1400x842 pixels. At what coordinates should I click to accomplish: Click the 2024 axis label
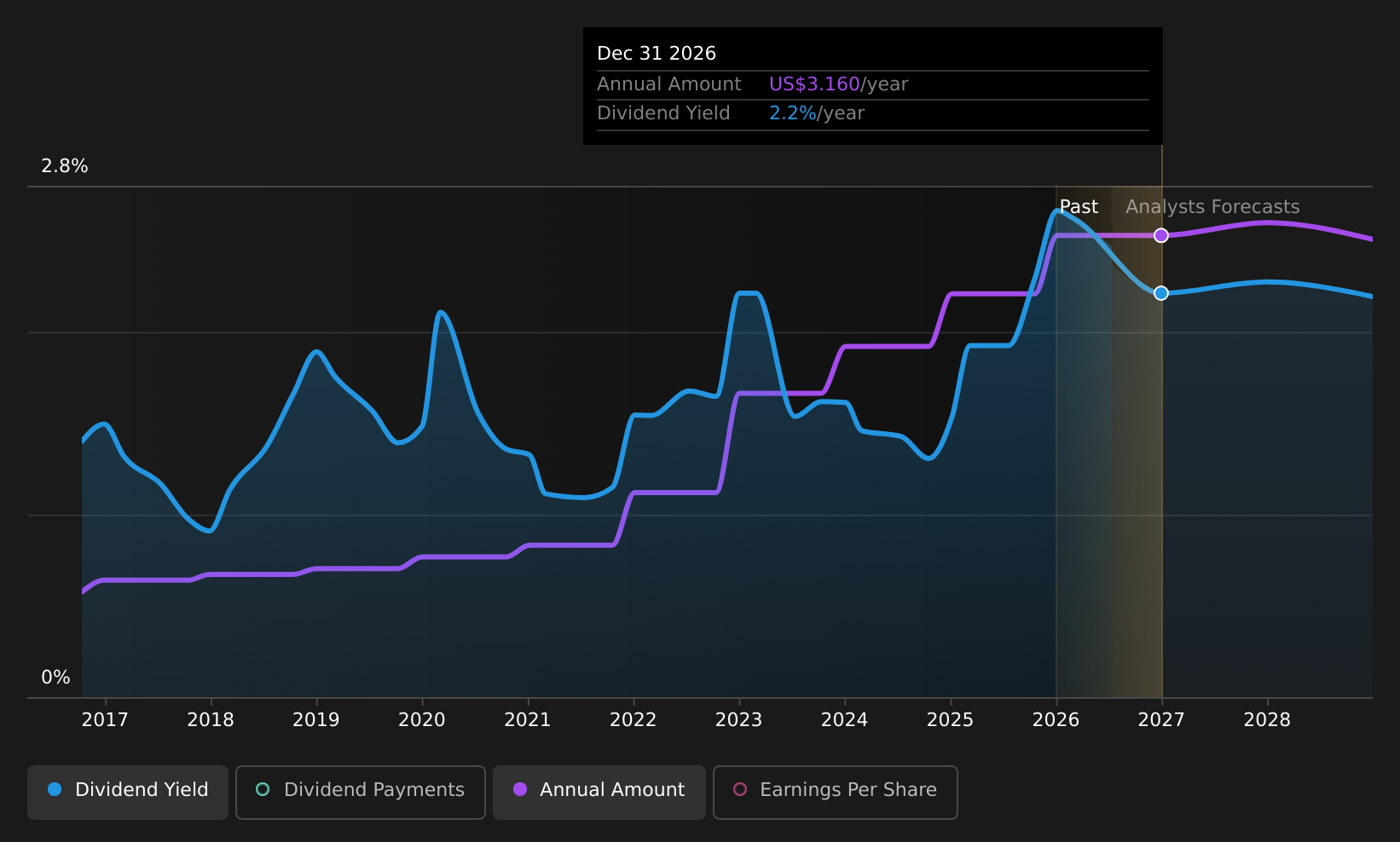click(845, 720)
